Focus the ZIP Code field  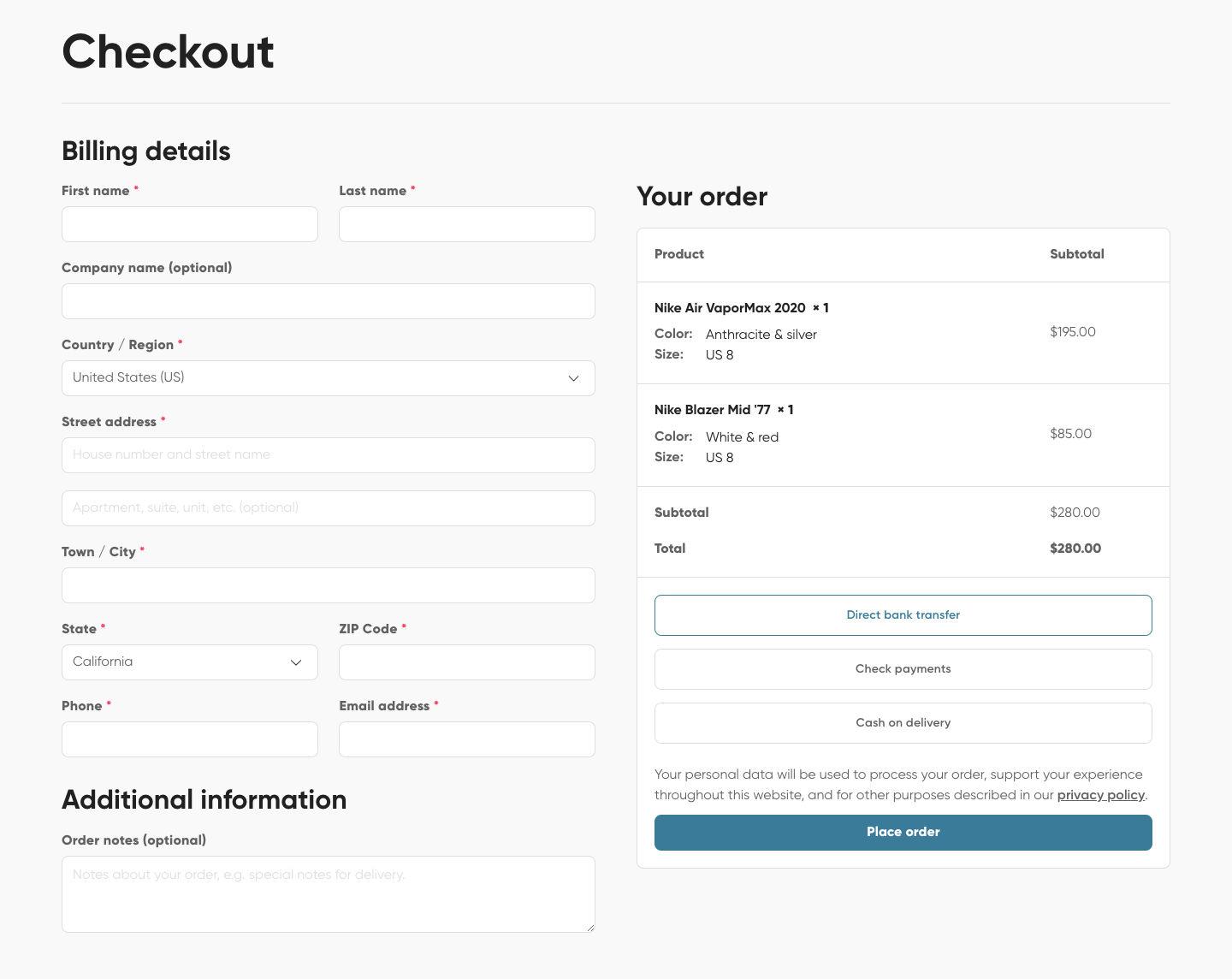466,662
